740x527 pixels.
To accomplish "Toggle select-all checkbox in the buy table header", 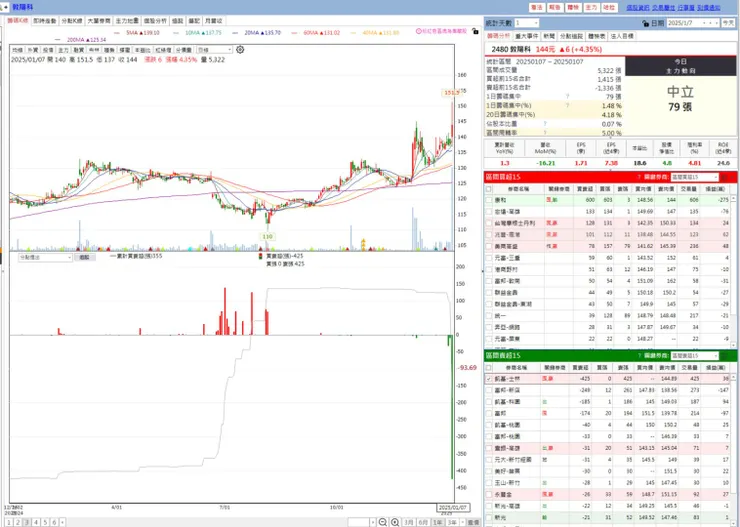I will tap(488, 189).
